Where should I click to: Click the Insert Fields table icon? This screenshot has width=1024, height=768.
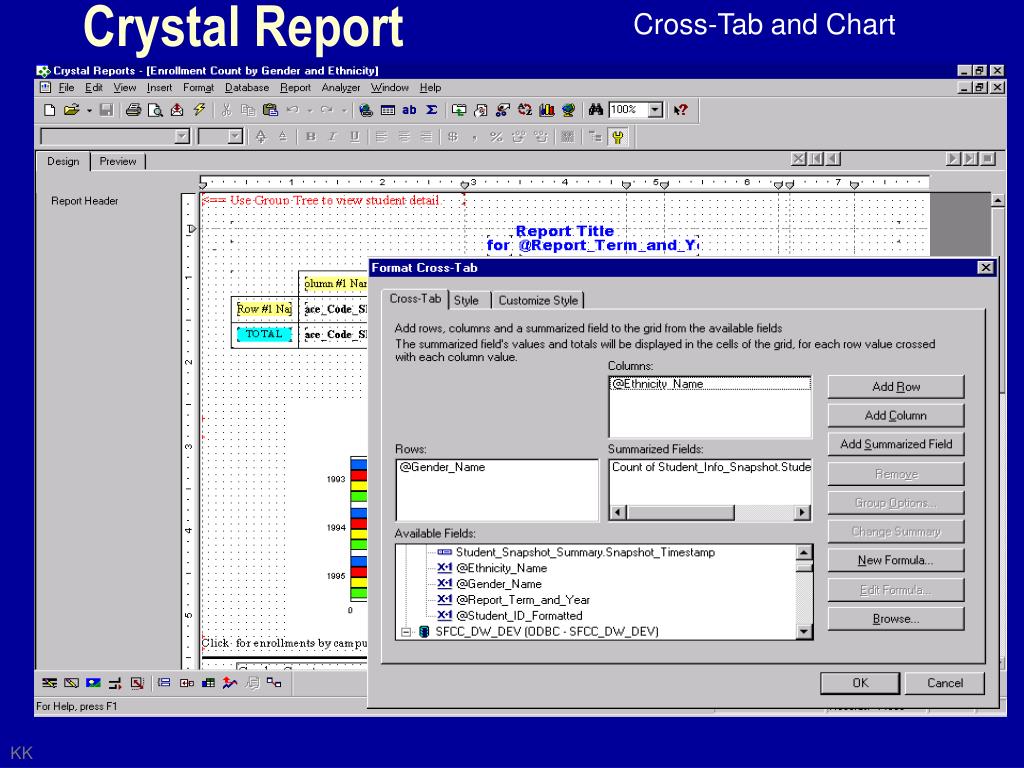(388, 110)
